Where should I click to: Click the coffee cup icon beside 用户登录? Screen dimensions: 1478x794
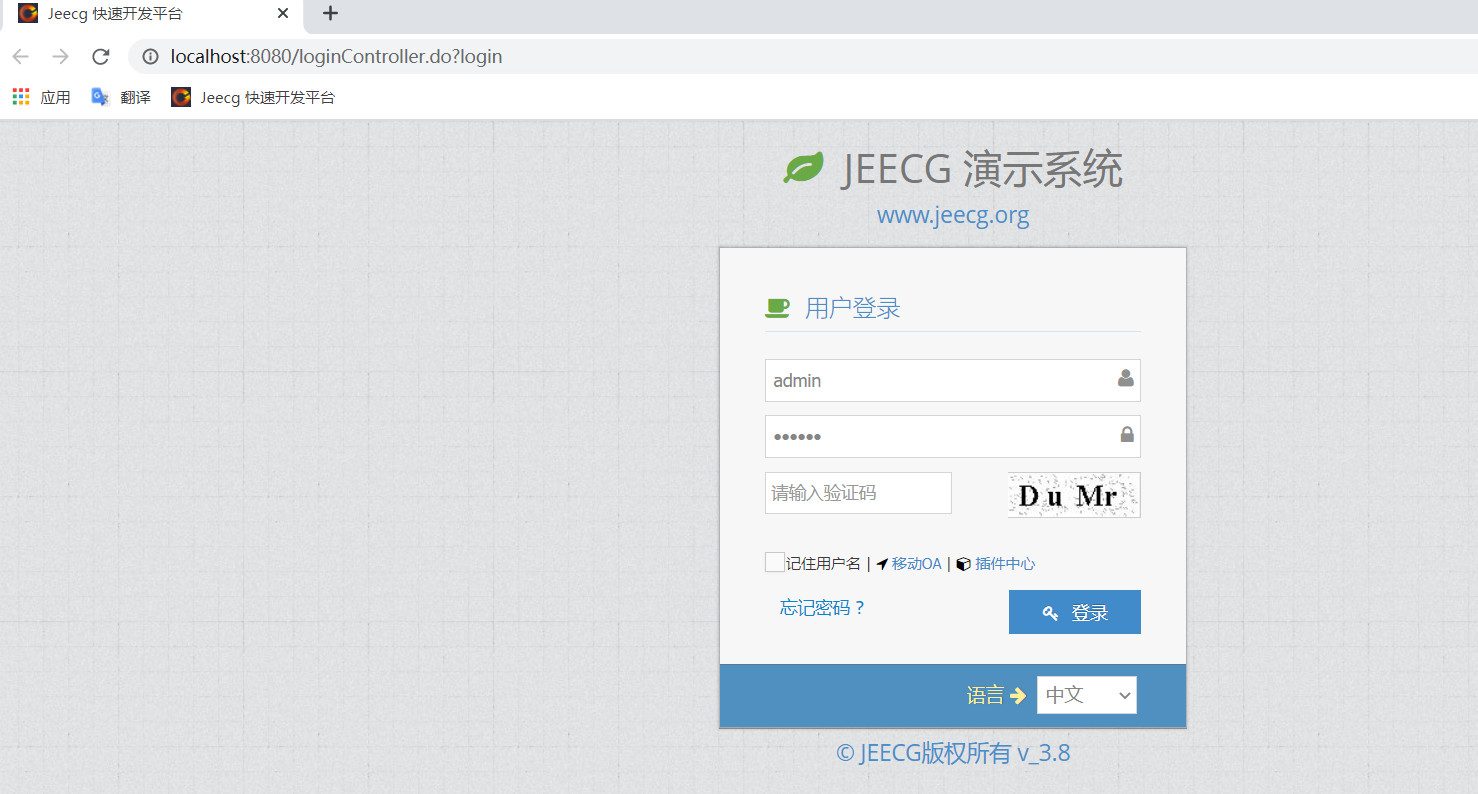pyautogui.click(x=777, y=308)
